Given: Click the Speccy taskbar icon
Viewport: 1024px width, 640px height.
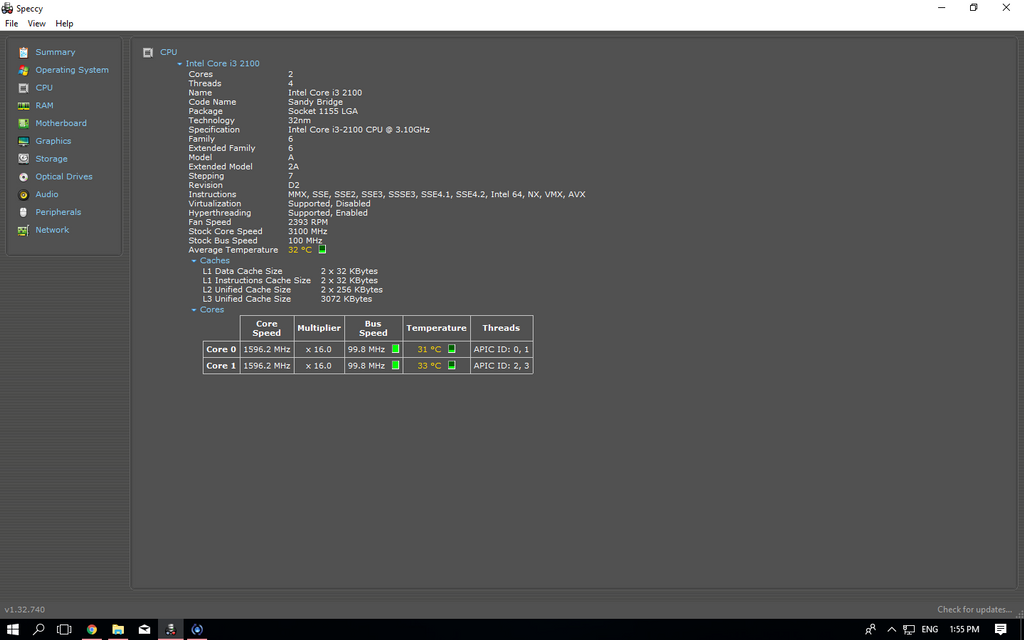Looking at the screenshot, I should [x=170, y=630].
